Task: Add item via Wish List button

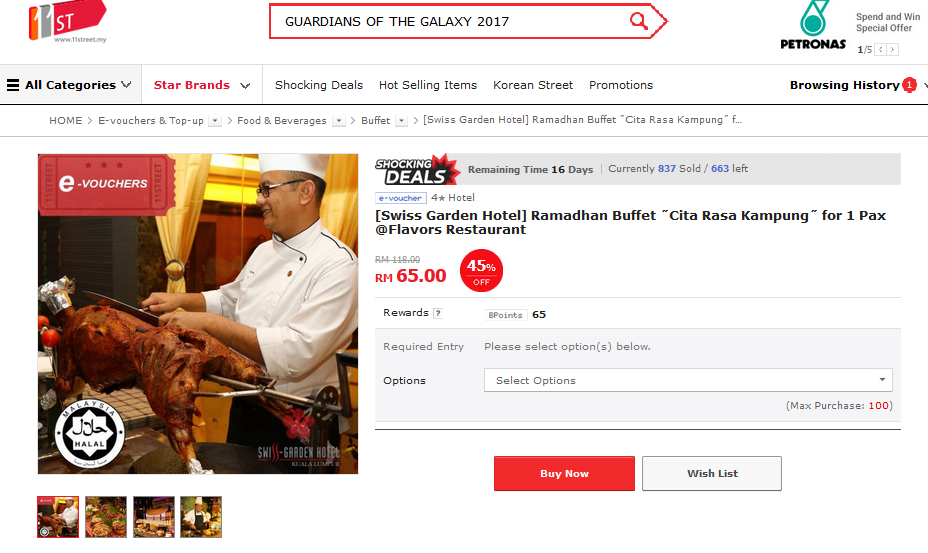Action: (x=712, y=473)
